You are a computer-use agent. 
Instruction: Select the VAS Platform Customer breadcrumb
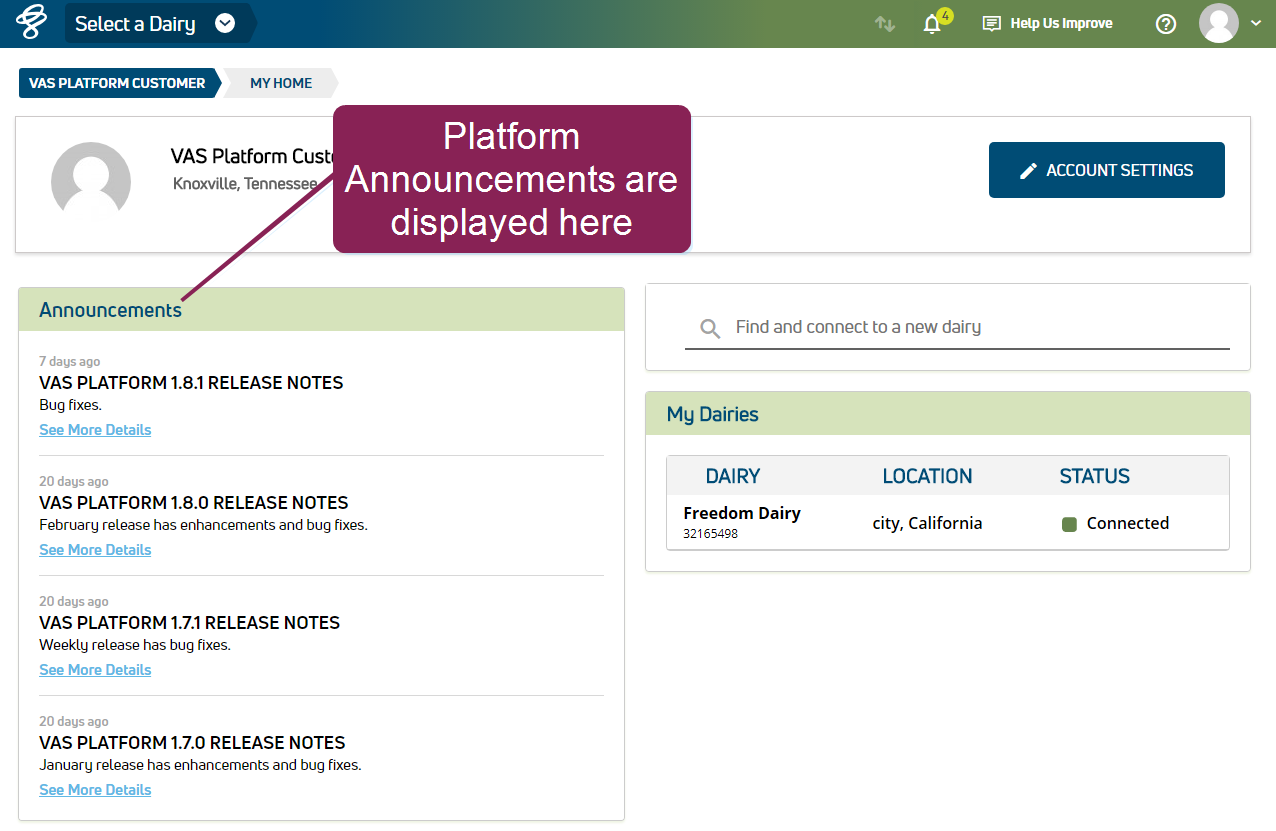117,83
